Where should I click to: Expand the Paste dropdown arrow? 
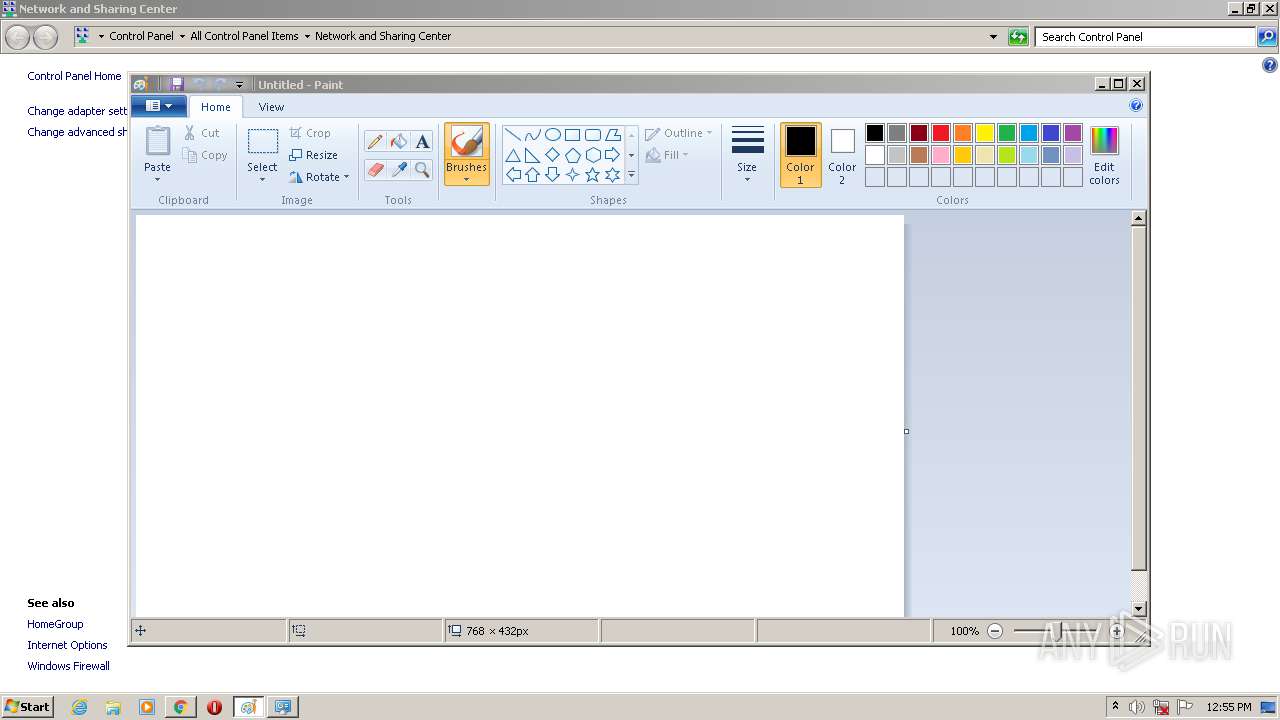pos(157,180)
